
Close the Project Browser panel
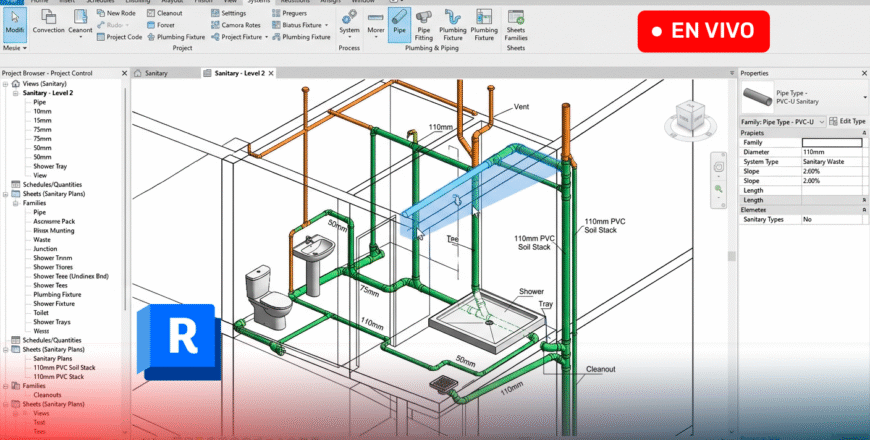coord(124,73)
